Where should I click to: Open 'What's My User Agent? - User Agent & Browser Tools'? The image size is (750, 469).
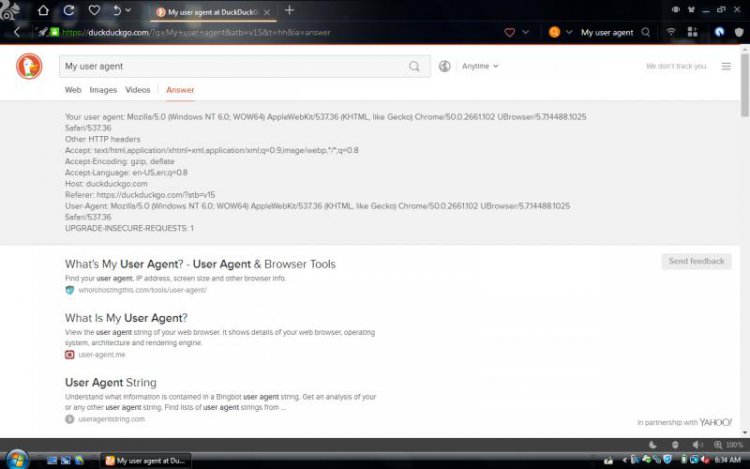[x=200, y=264]
